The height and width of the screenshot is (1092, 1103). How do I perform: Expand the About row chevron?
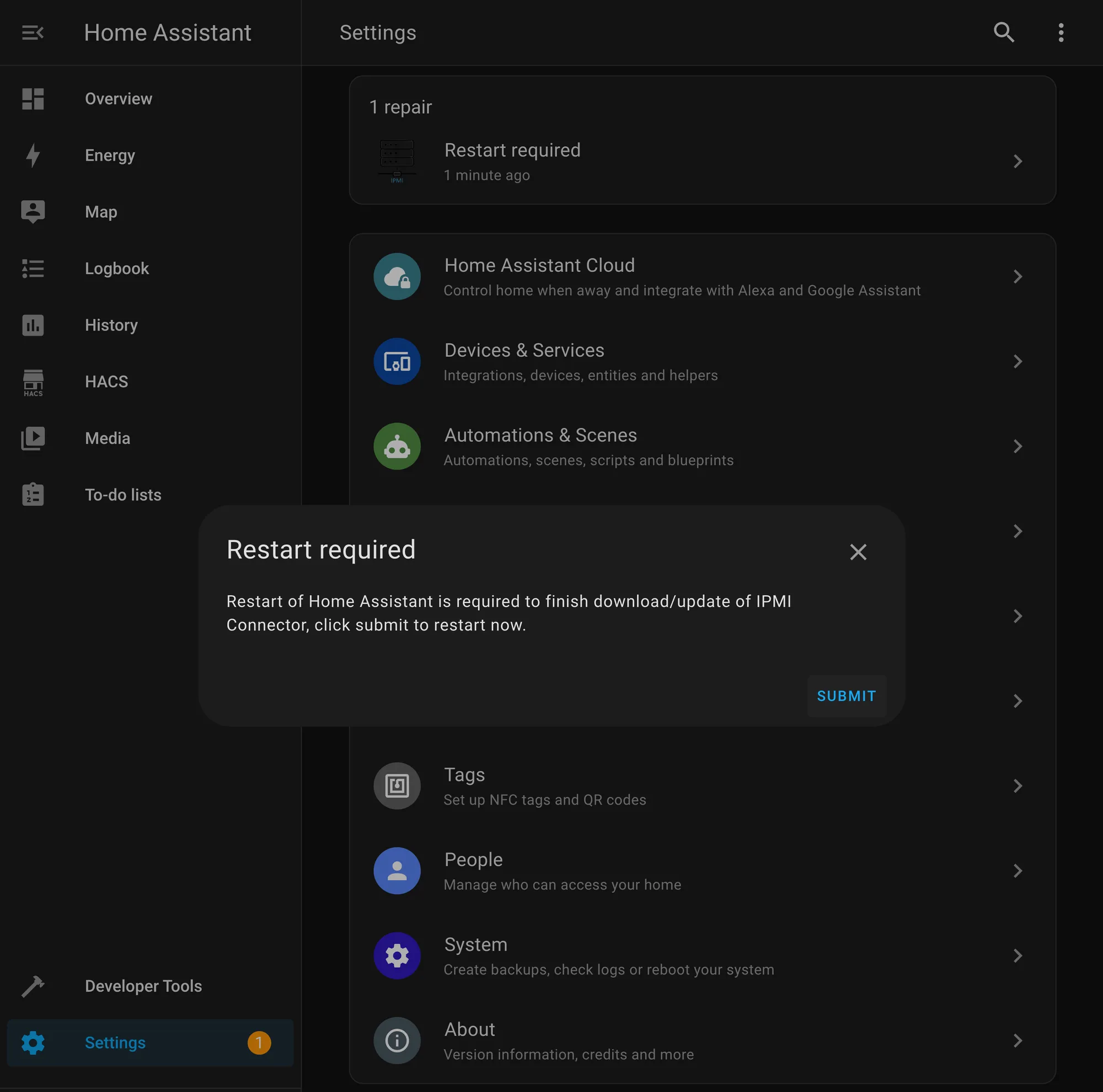[1018, 1040]
